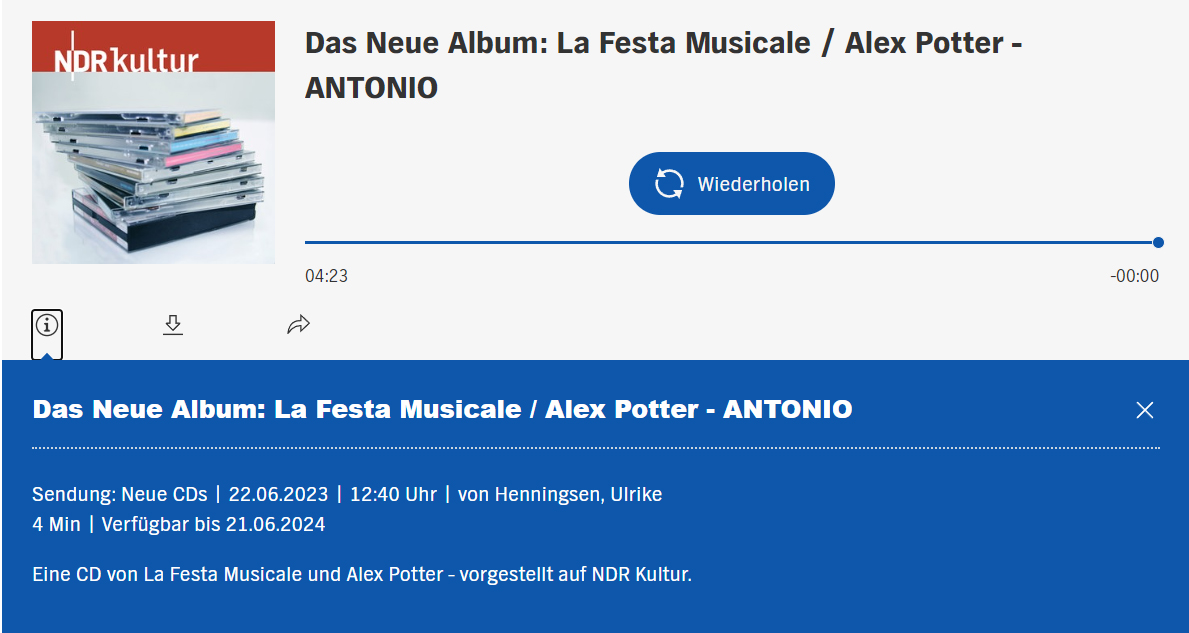Screen dimensions: 1189x633
Task: Click the NDR Kultur logo on the cover
Action: click(x=126, y=60)
